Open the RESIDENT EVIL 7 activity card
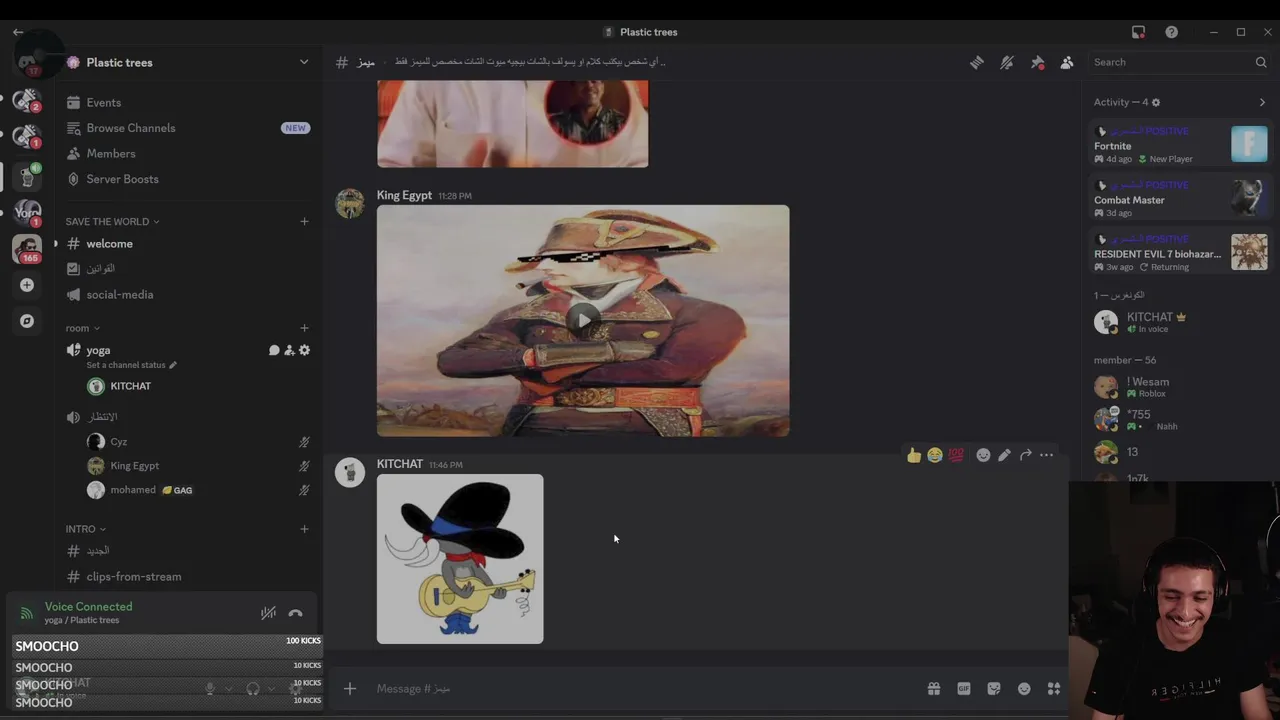The image size is (1280, 720). 1180,253
